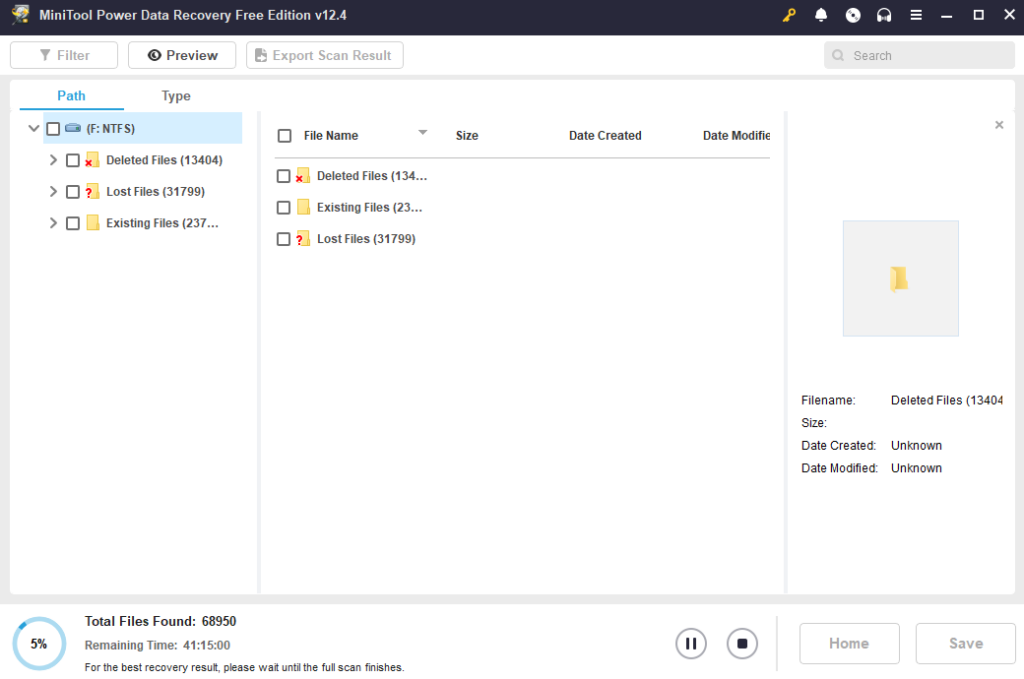Viewport: 1024px width, 679px height.
Task: Check Deleted Files (13404) checkbox in tree
Action: (72, 160)
